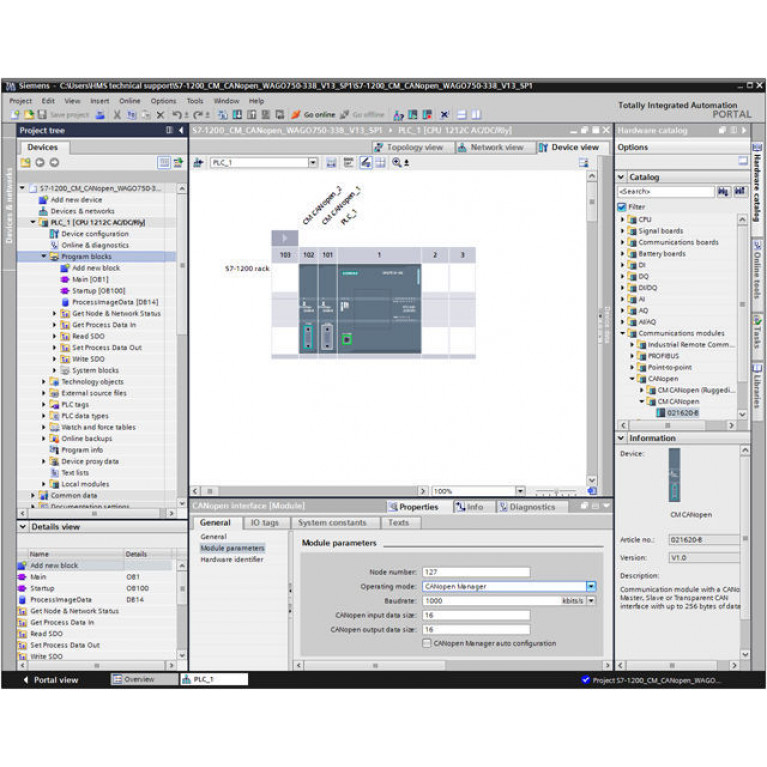Click the PLC_1 editor button in bottom bar

click(x=214, y=679)
